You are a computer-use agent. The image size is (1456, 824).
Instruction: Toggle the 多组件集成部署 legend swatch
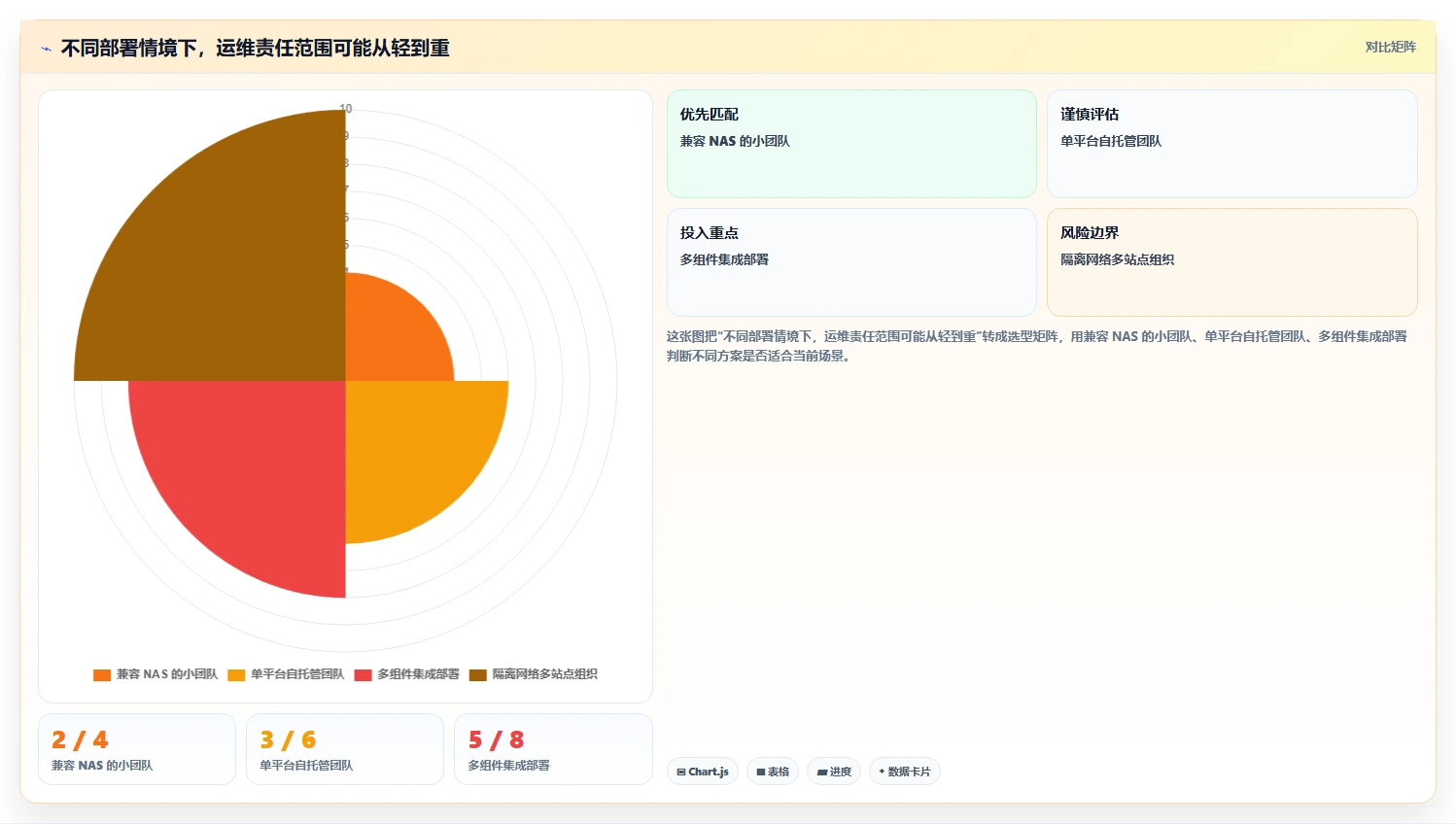point(364,674)
